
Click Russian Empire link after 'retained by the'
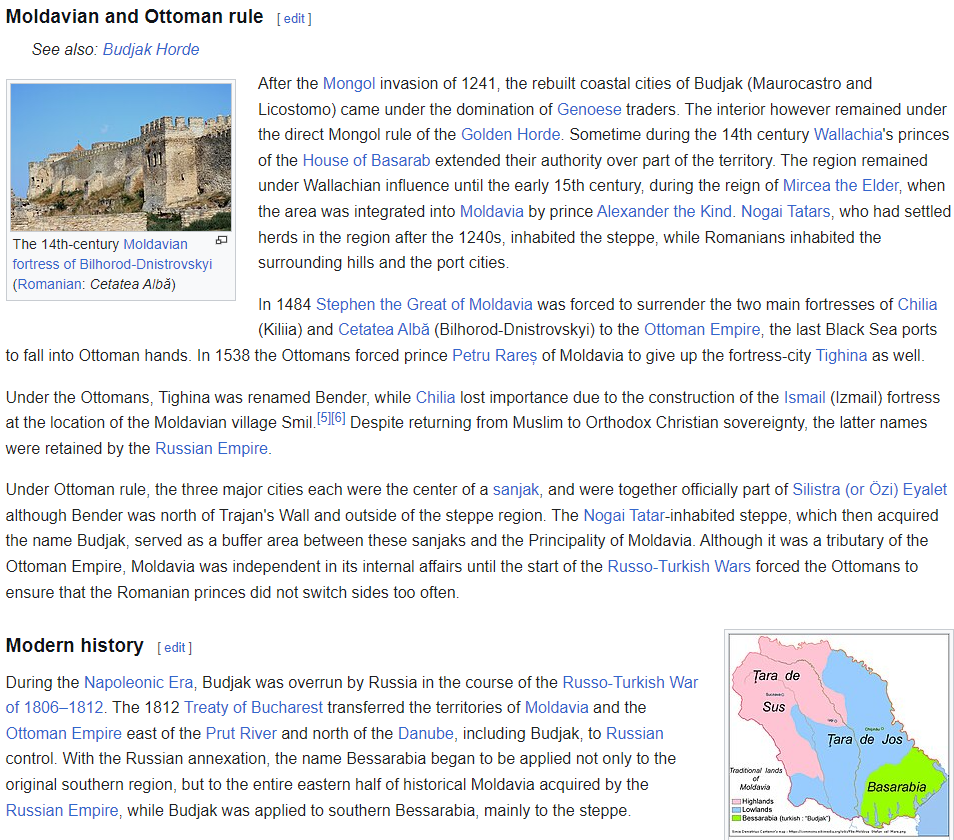(212, 449)
